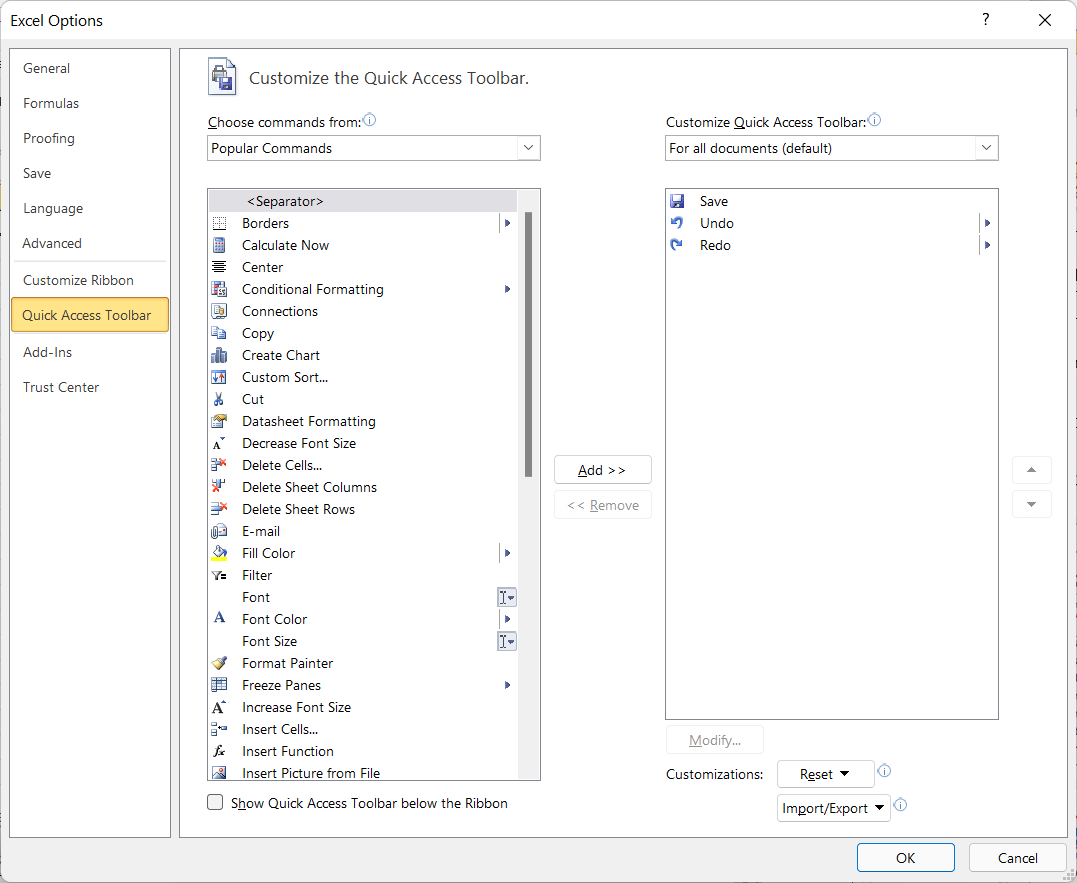
Task: Click the Add >> button
Action: (602, 470)
